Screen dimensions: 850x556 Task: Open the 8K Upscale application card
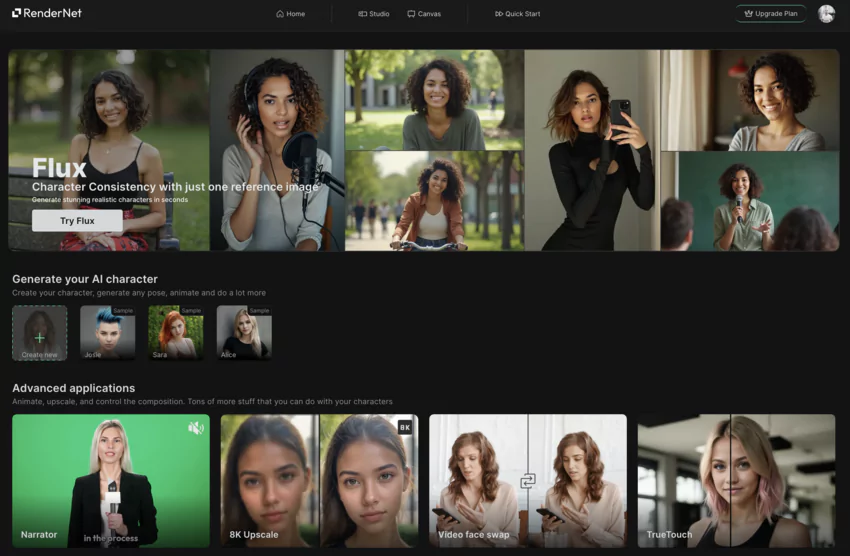(319, 481)
